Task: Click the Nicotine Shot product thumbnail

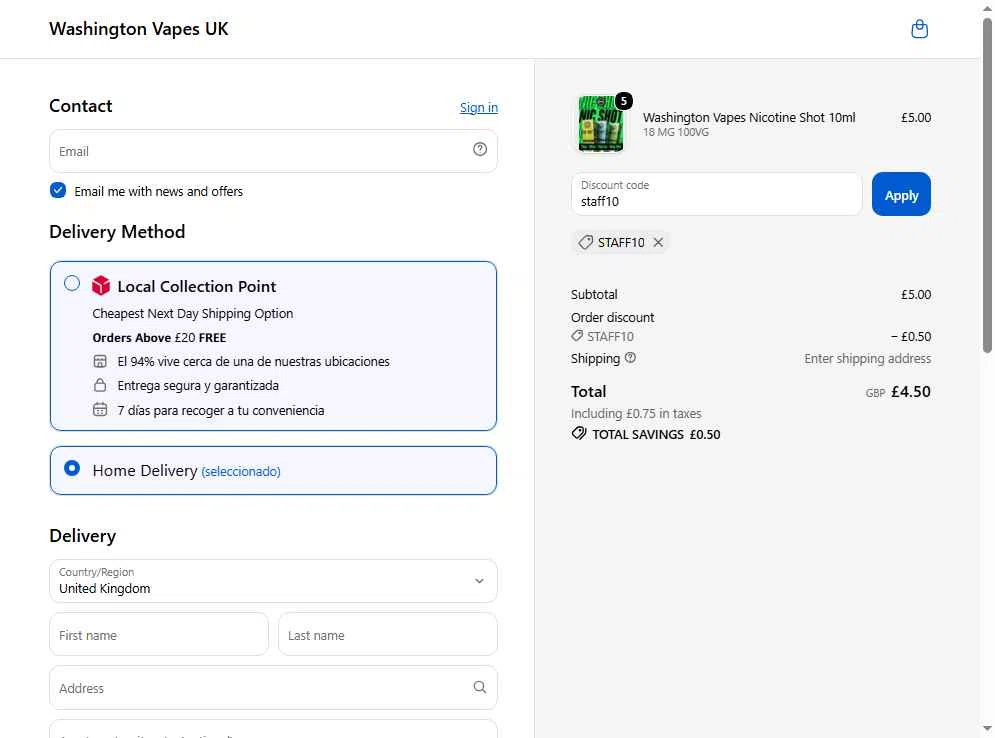Action: click(x=600, y=123)
